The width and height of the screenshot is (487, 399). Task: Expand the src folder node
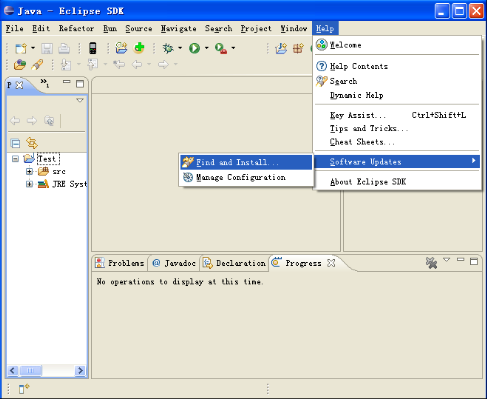point(29,171)
